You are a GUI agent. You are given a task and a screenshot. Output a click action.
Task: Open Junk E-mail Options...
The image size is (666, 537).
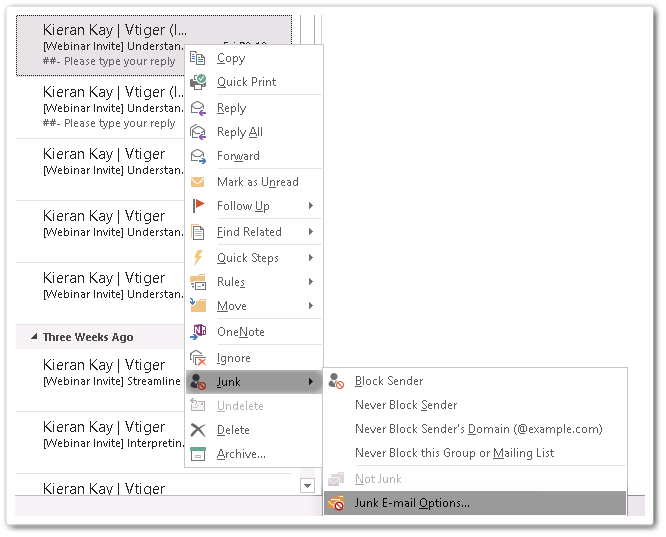tap(475, 503)
